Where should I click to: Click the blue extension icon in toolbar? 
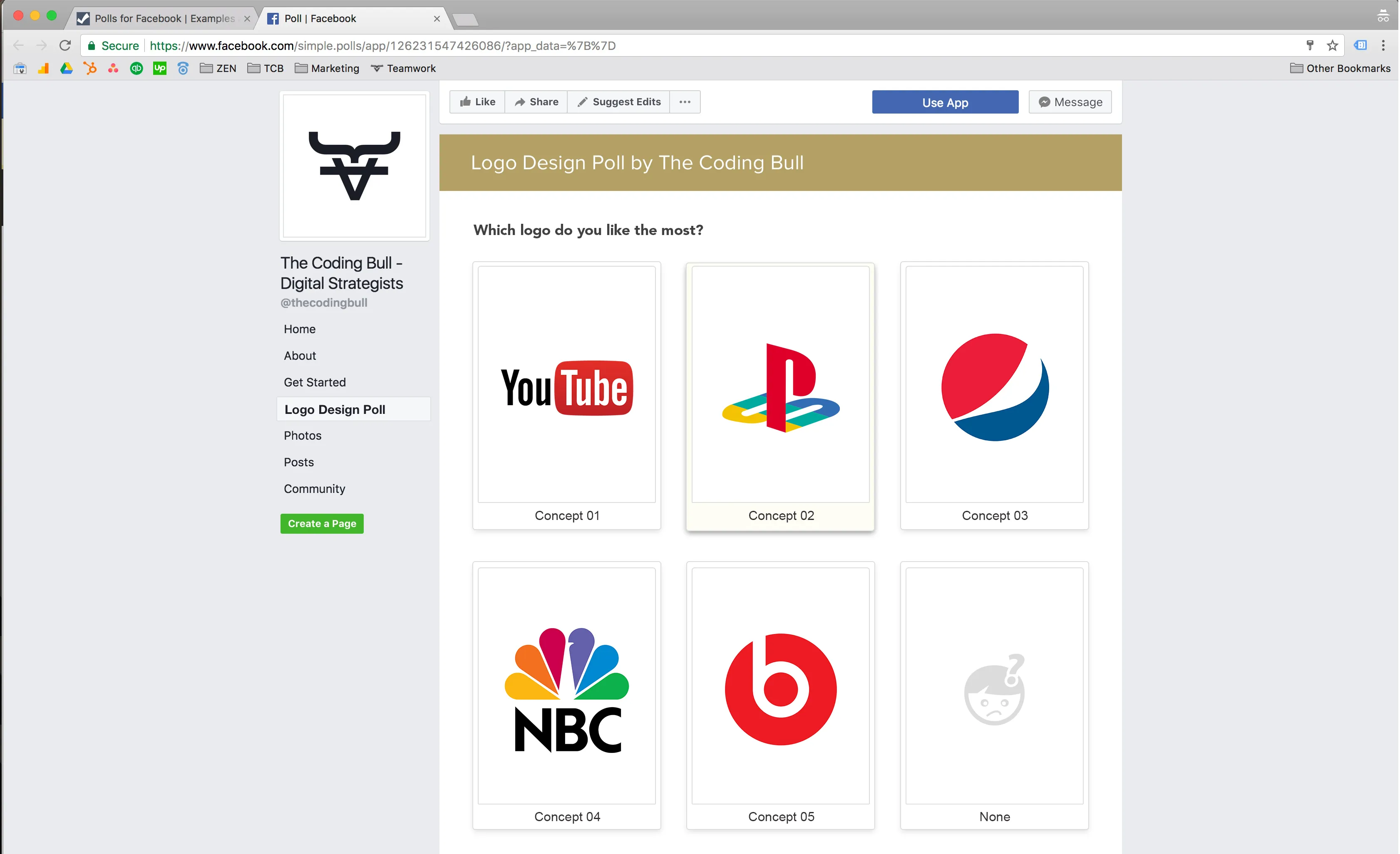[x=1360, y=45]
